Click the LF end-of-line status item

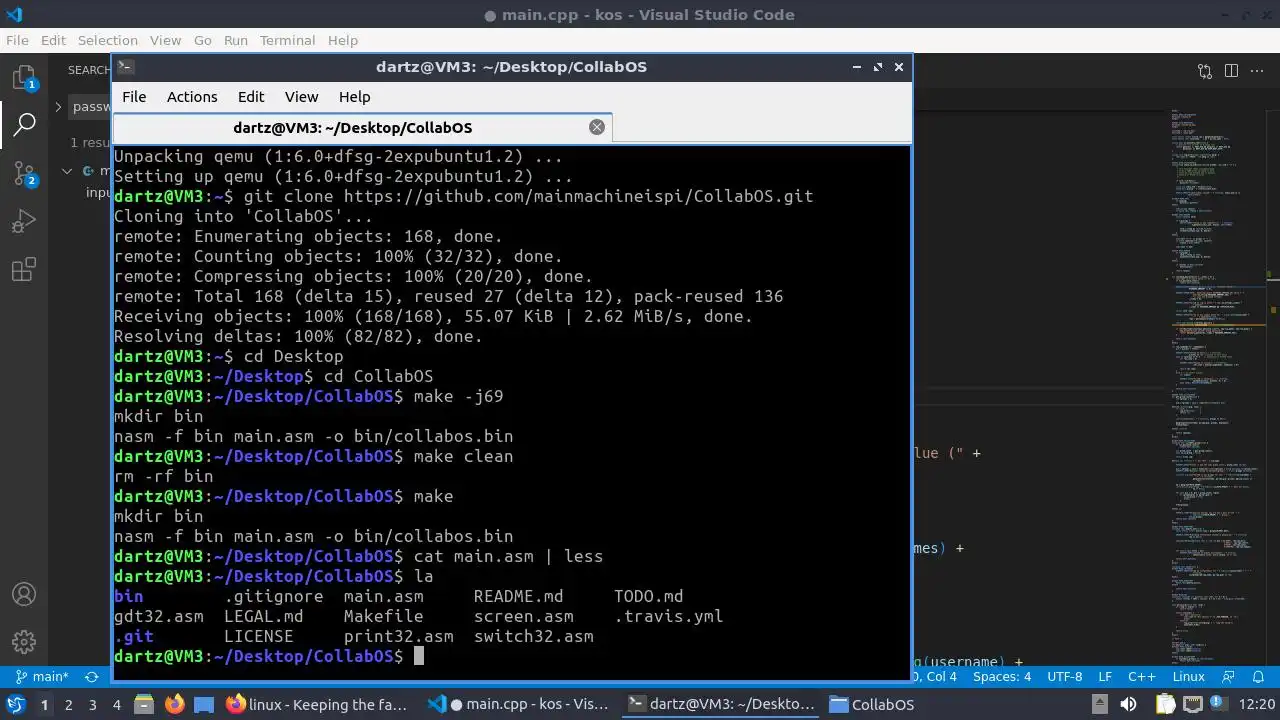tap(1105, 677)
